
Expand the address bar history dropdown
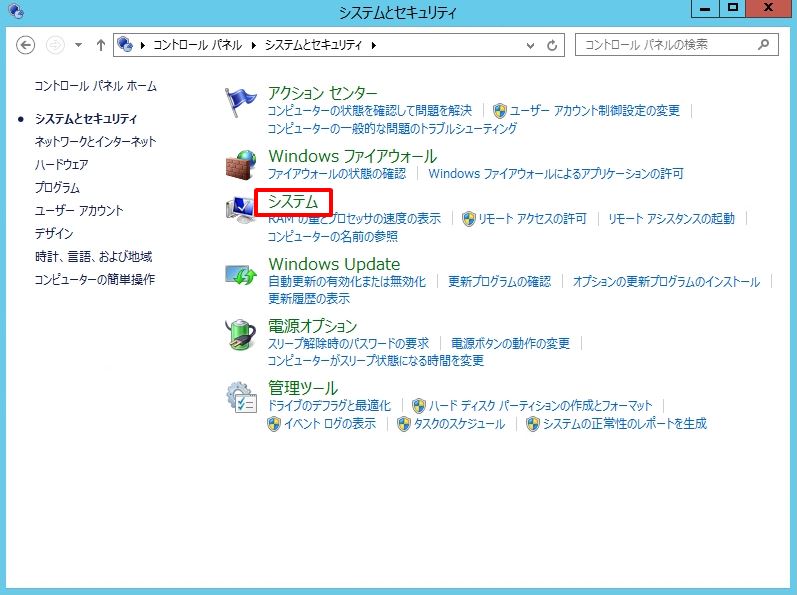530,46
